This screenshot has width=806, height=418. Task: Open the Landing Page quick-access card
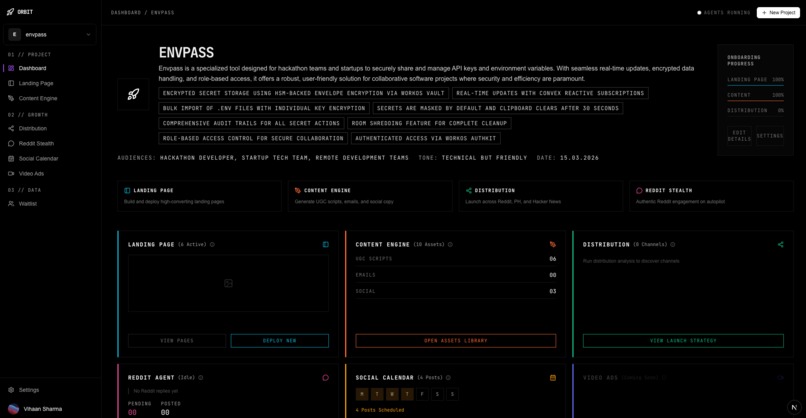click(199, 196)
